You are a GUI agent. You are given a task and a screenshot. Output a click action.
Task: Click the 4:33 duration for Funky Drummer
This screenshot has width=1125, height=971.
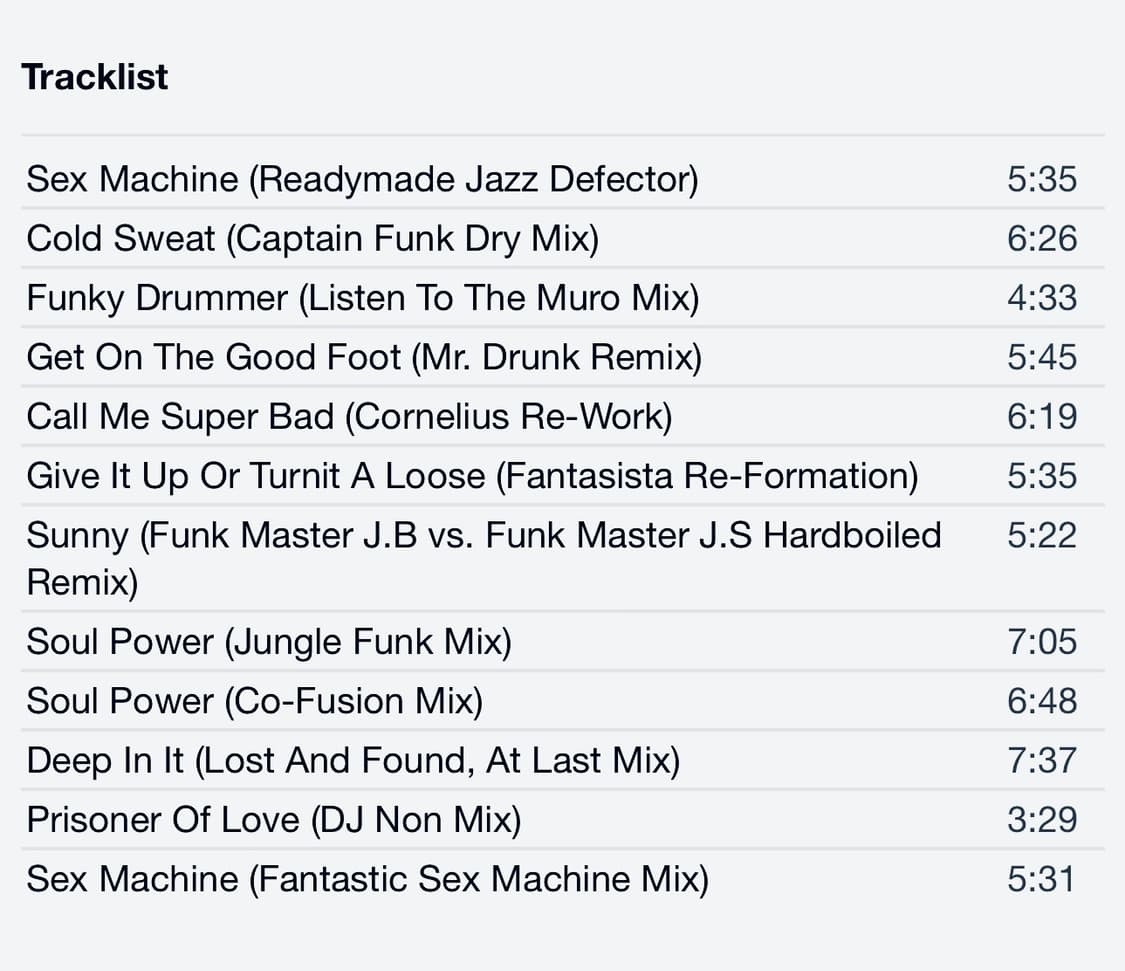1042,298
